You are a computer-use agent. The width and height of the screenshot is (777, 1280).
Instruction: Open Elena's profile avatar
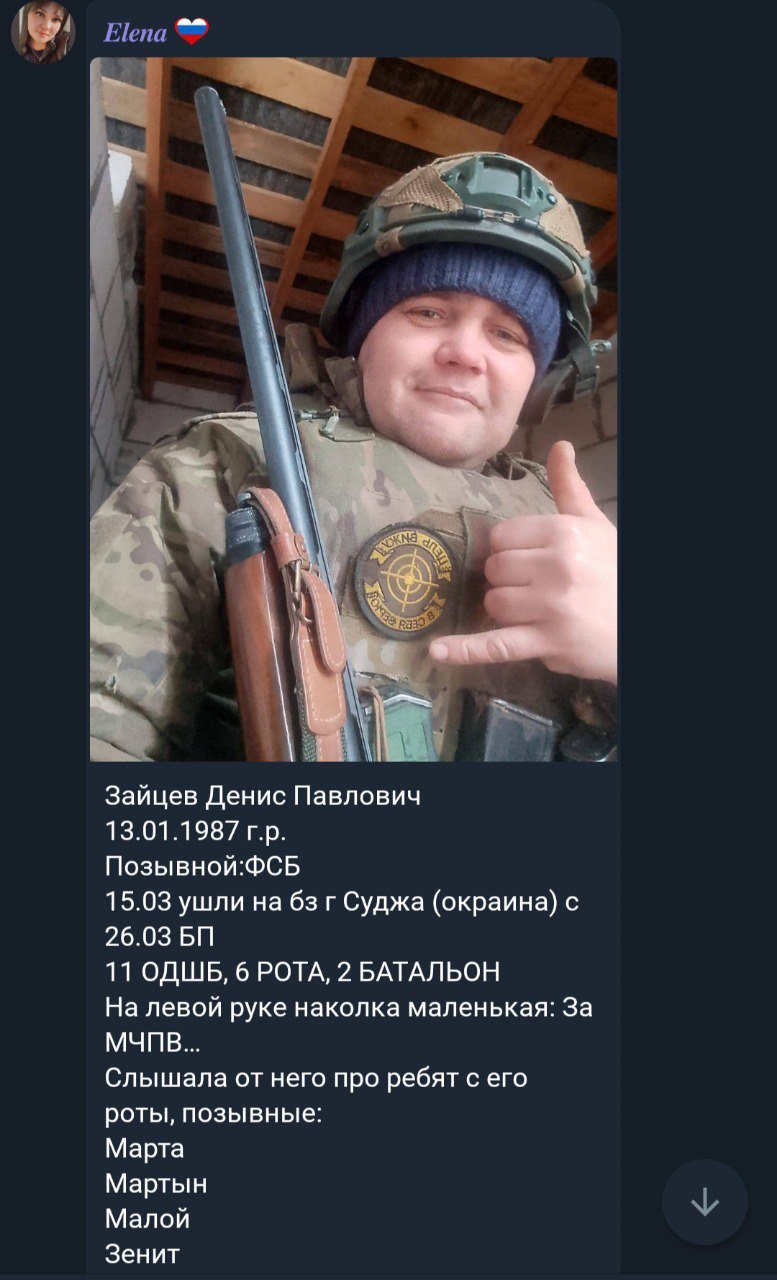(x=43, y=32)
